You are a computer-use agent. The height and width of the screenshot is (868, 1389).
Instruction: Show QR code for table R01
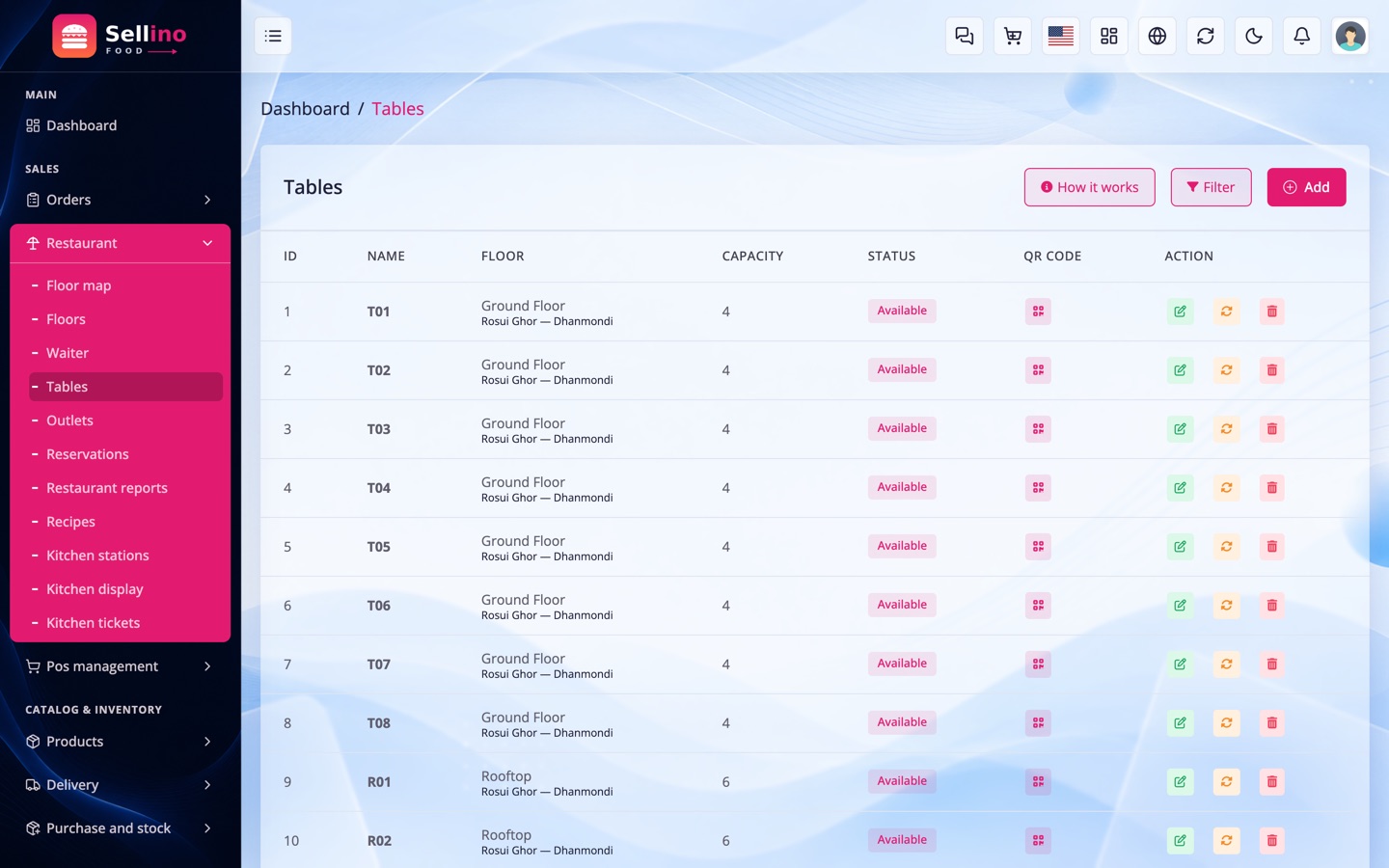pyautogui.click(x=1038, y=782)
